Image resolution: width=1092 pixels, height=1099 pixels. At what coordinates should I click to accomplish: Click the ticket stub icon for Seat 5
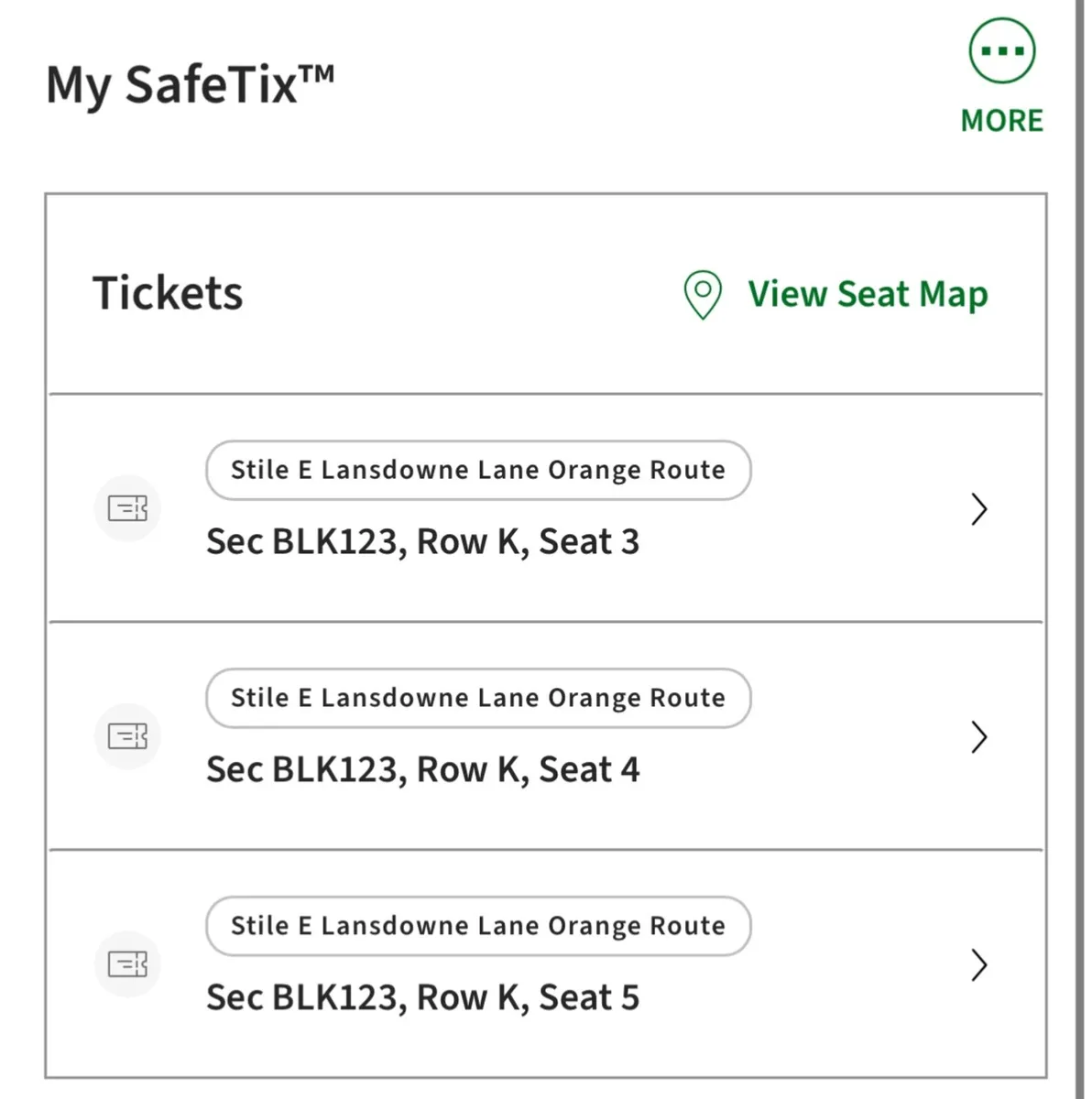point(127,964)
